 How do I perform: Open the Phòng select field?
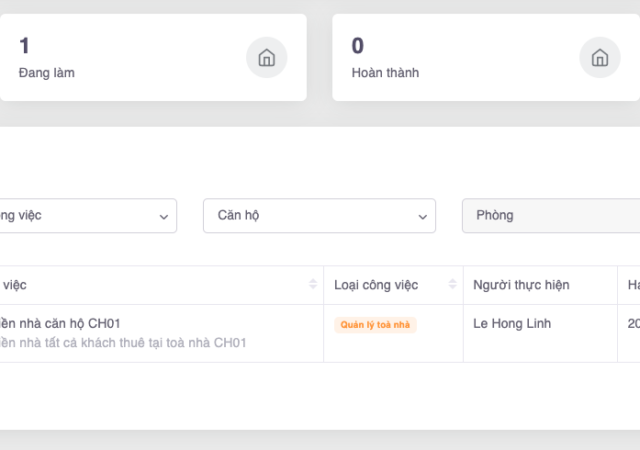pyautogui.click(x=550, y=215)
